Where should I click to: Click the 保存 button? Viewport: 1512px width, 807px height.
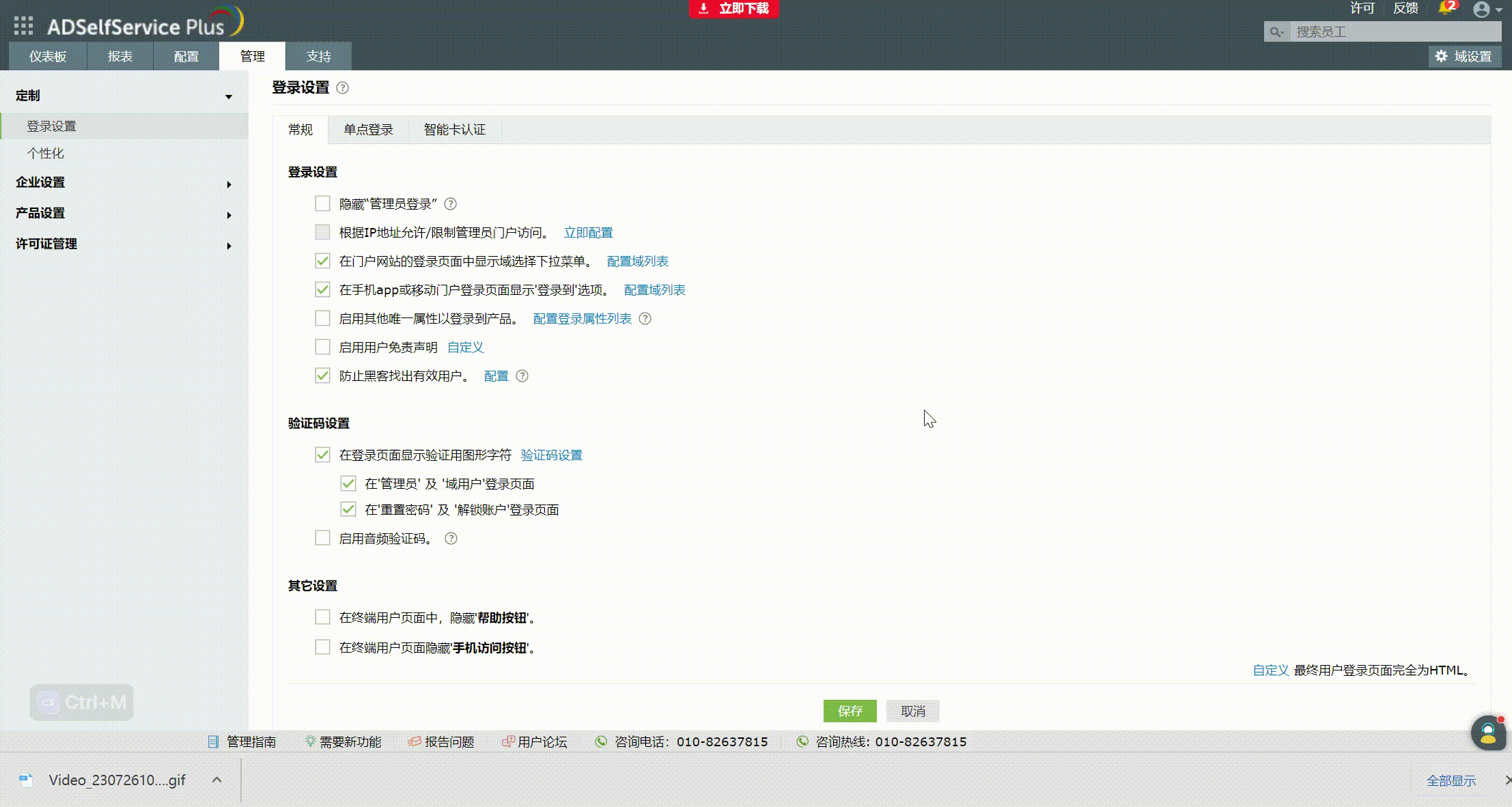point(850,711)
